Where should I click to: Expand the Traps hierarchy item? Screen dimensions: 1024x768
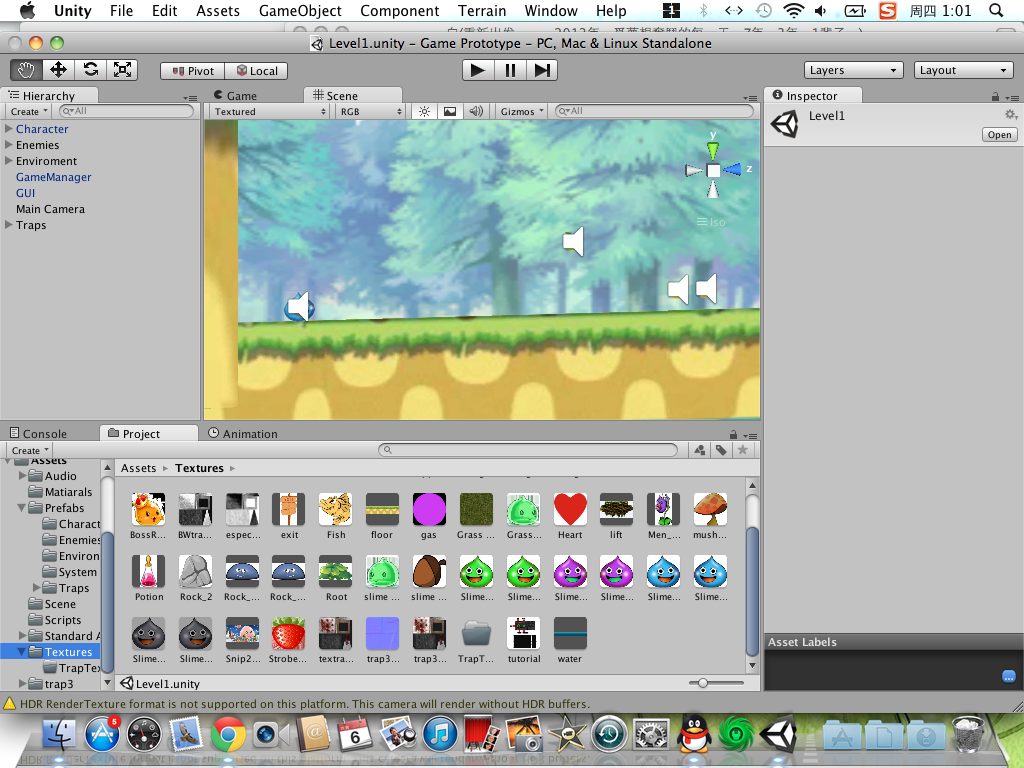(x=8, y=225)
